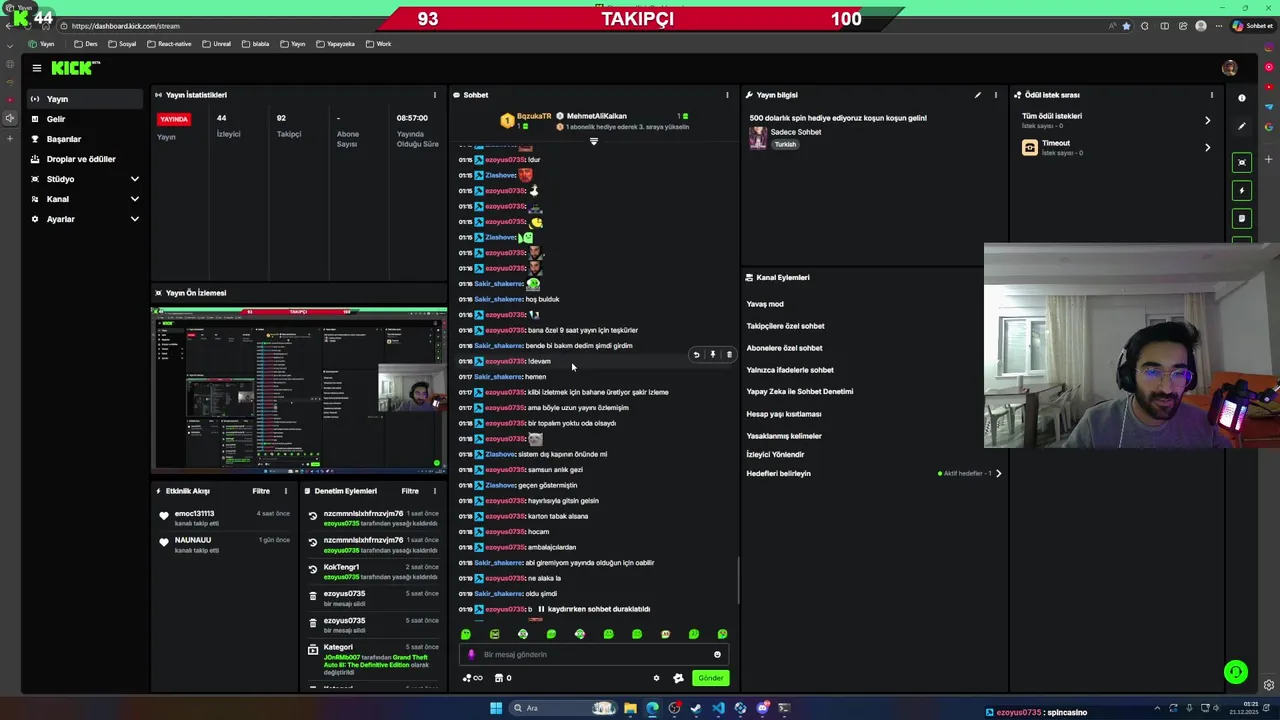Open İzleyici Yönlendir action

(775, 454)
